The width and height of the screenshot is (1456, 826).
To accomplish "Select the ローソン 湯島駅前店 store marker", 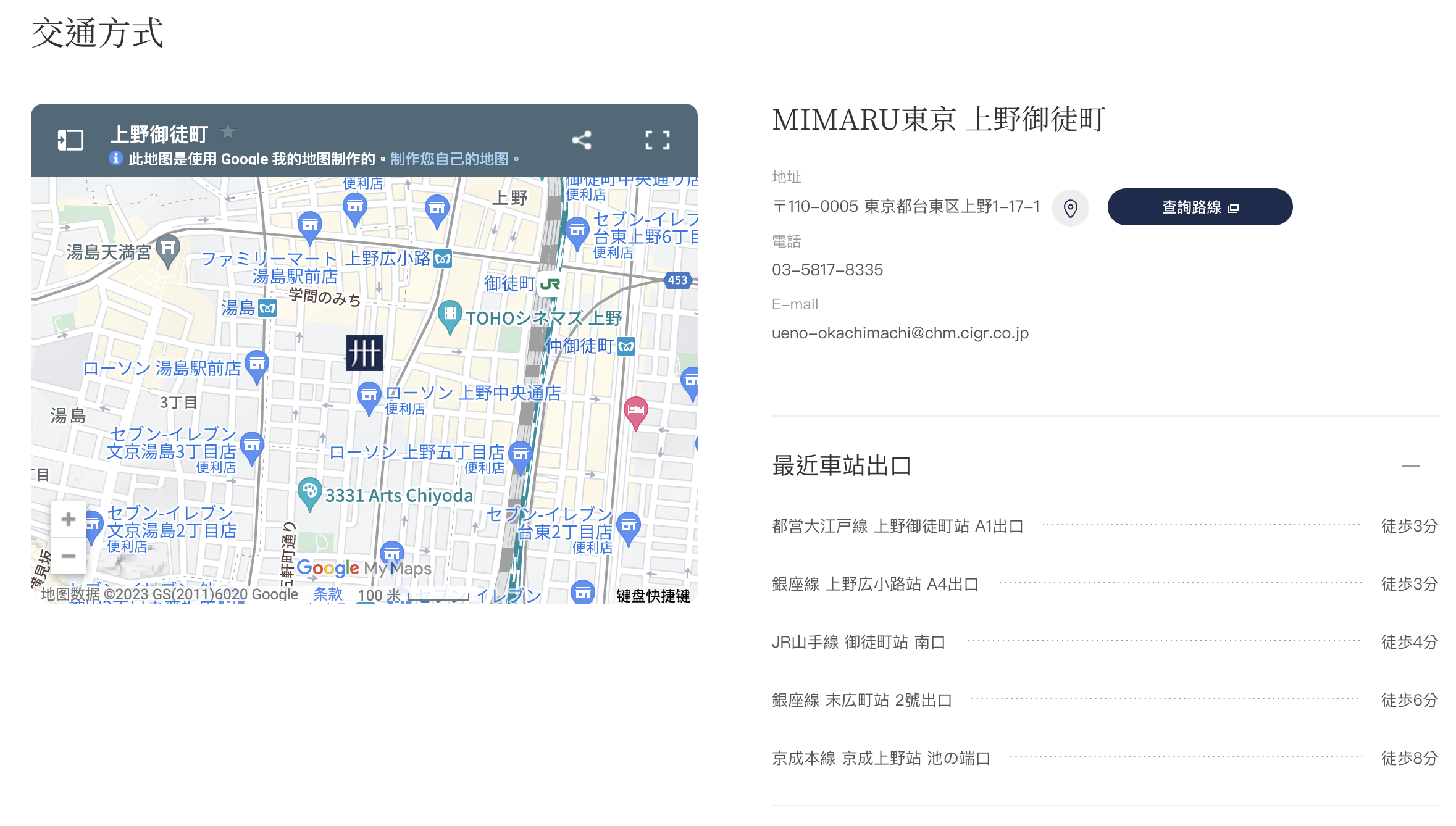I will 256,367.
